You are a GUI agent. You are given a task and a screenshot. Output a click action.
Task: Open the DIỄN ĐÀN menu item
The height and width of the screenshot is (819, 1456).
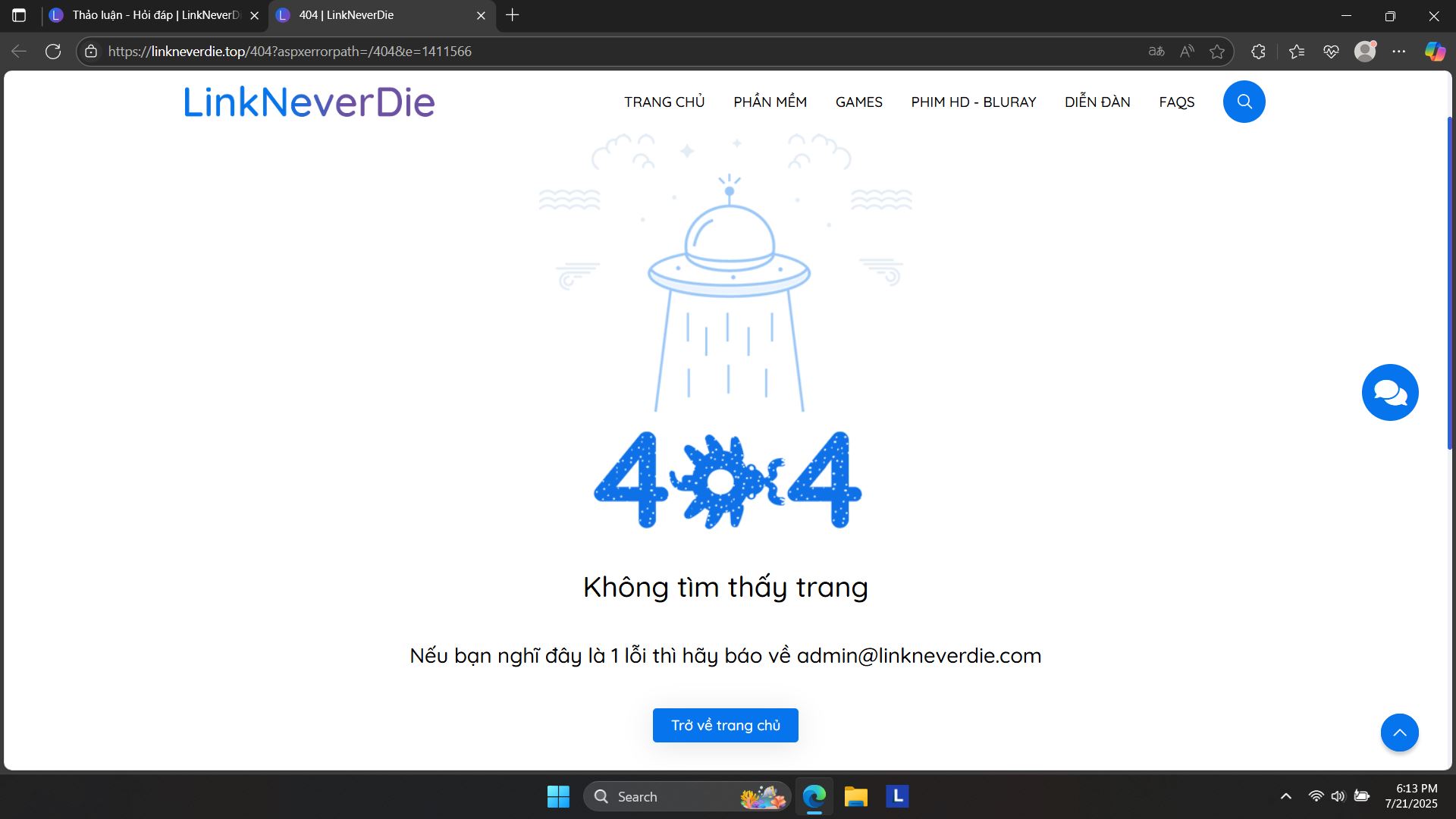[x=1097, y=102]
